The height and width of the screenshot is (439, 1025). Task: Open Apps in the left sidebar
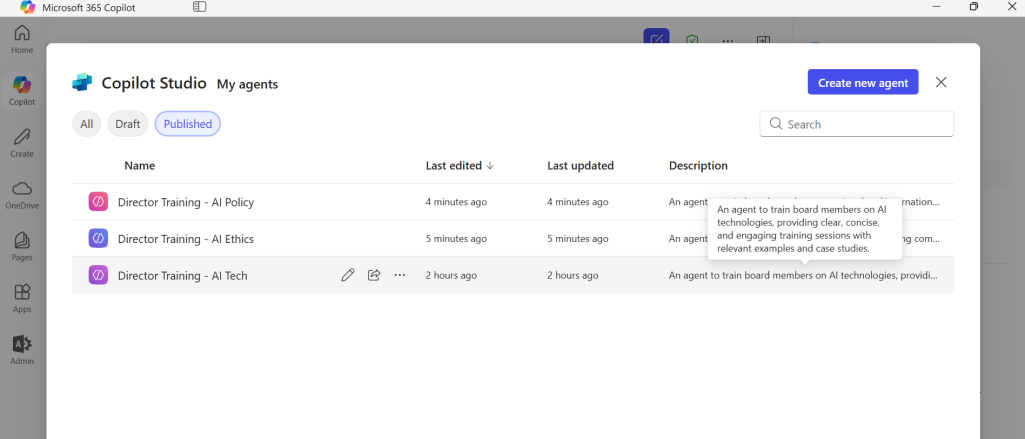click(x=22, y=298)
